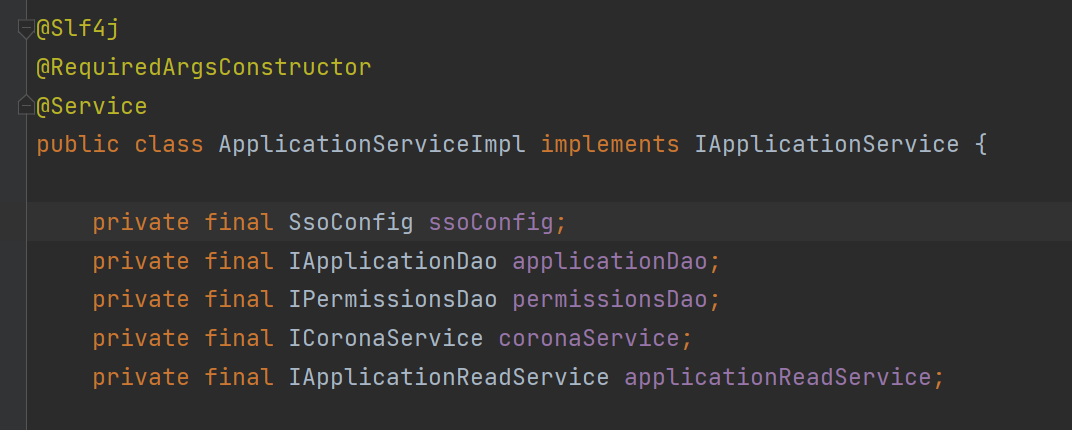Click the fold marker beside @Service
1072x430 pixels.
(x=26, y=106)
